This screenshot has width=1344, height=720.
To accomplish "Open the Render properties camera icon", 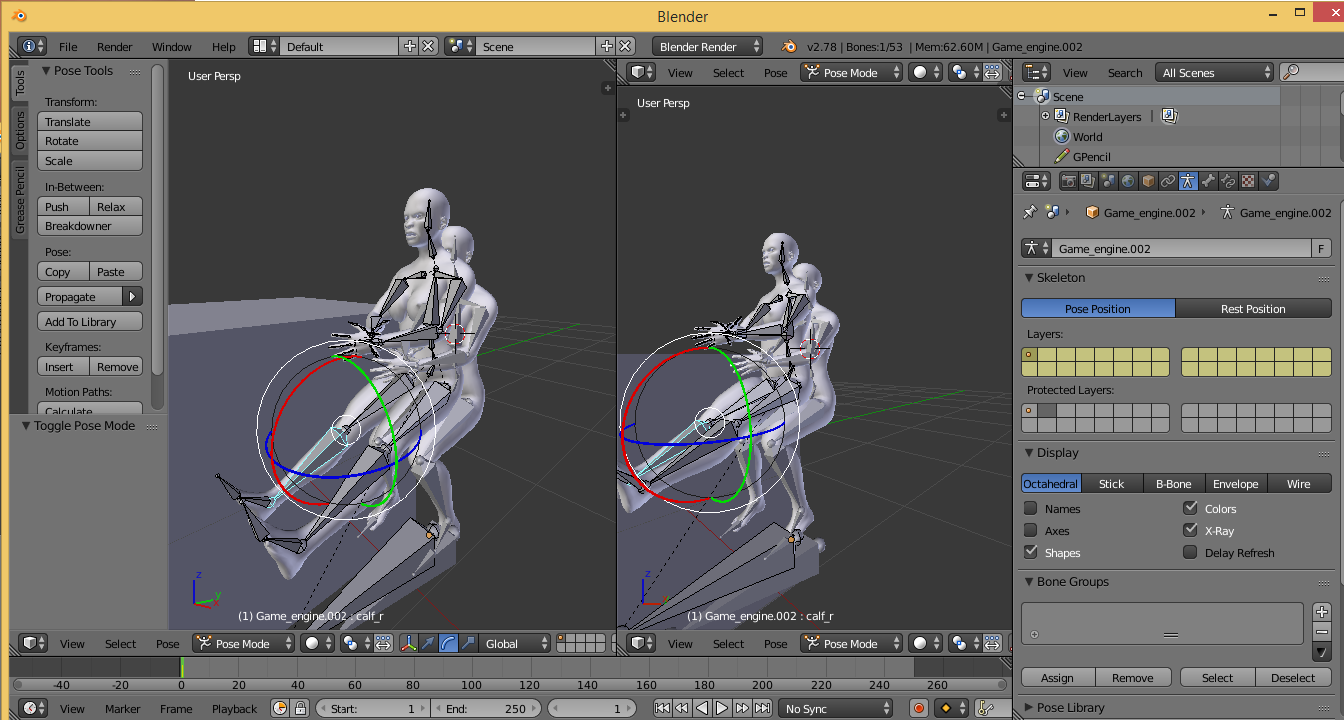I will (x=1068, y=181).
